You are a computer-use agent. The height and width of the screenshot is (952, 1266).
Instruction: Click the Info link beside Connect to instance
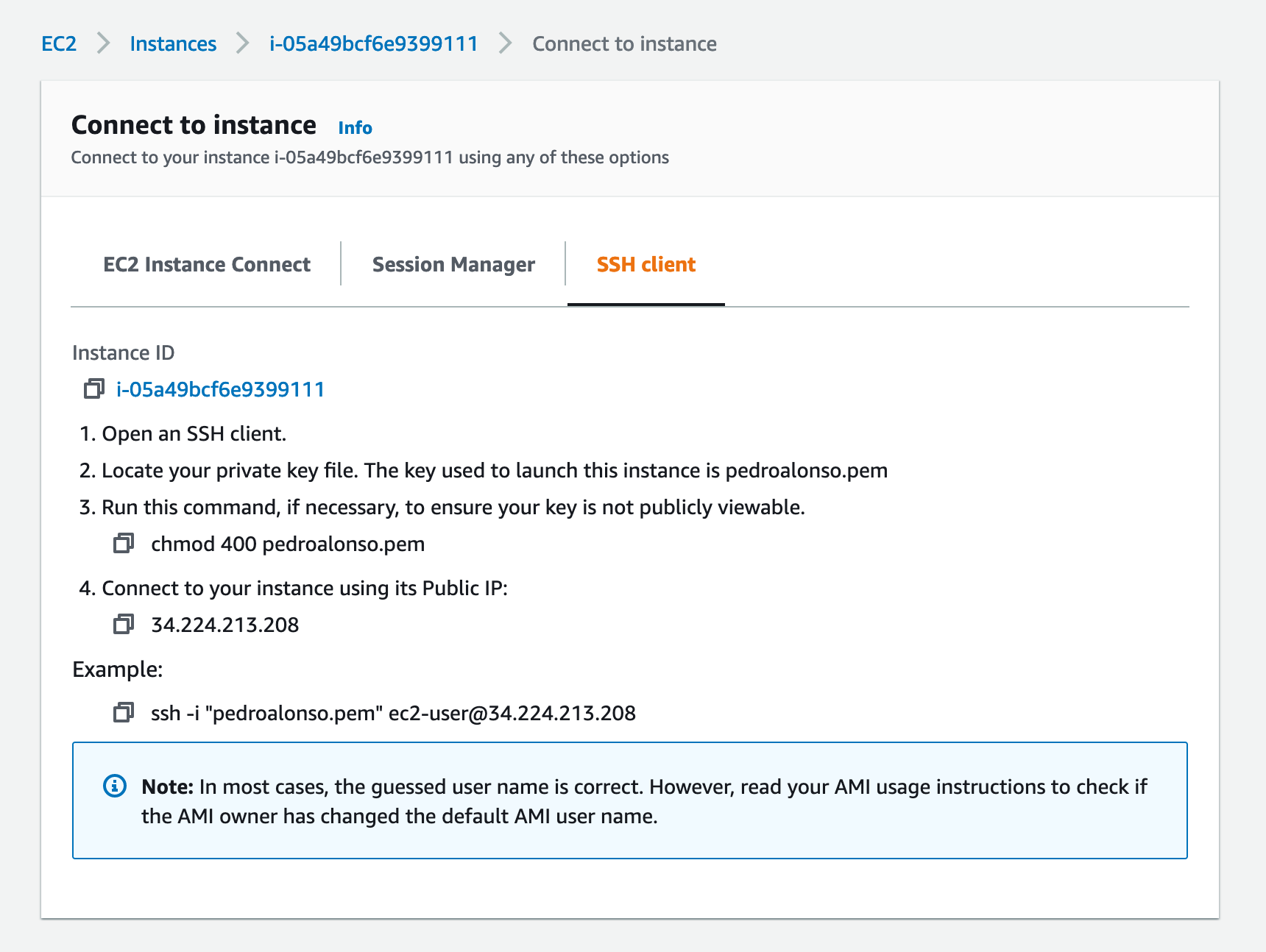point(354,127)
